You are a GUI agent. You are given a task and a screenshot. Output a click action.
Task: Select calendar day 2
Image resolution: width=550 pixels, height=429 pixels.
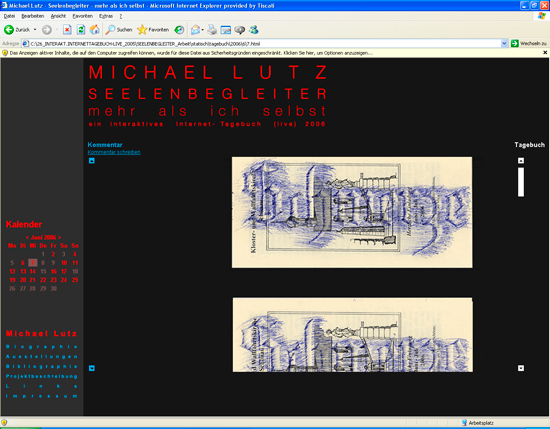pyautogui.click(x=53, y=254)
